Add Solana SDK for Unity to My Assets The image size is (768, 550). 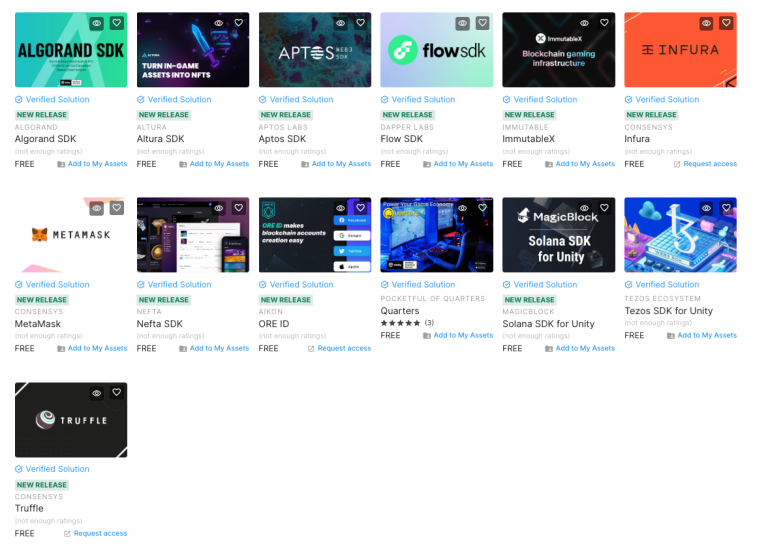pos(580,349)
